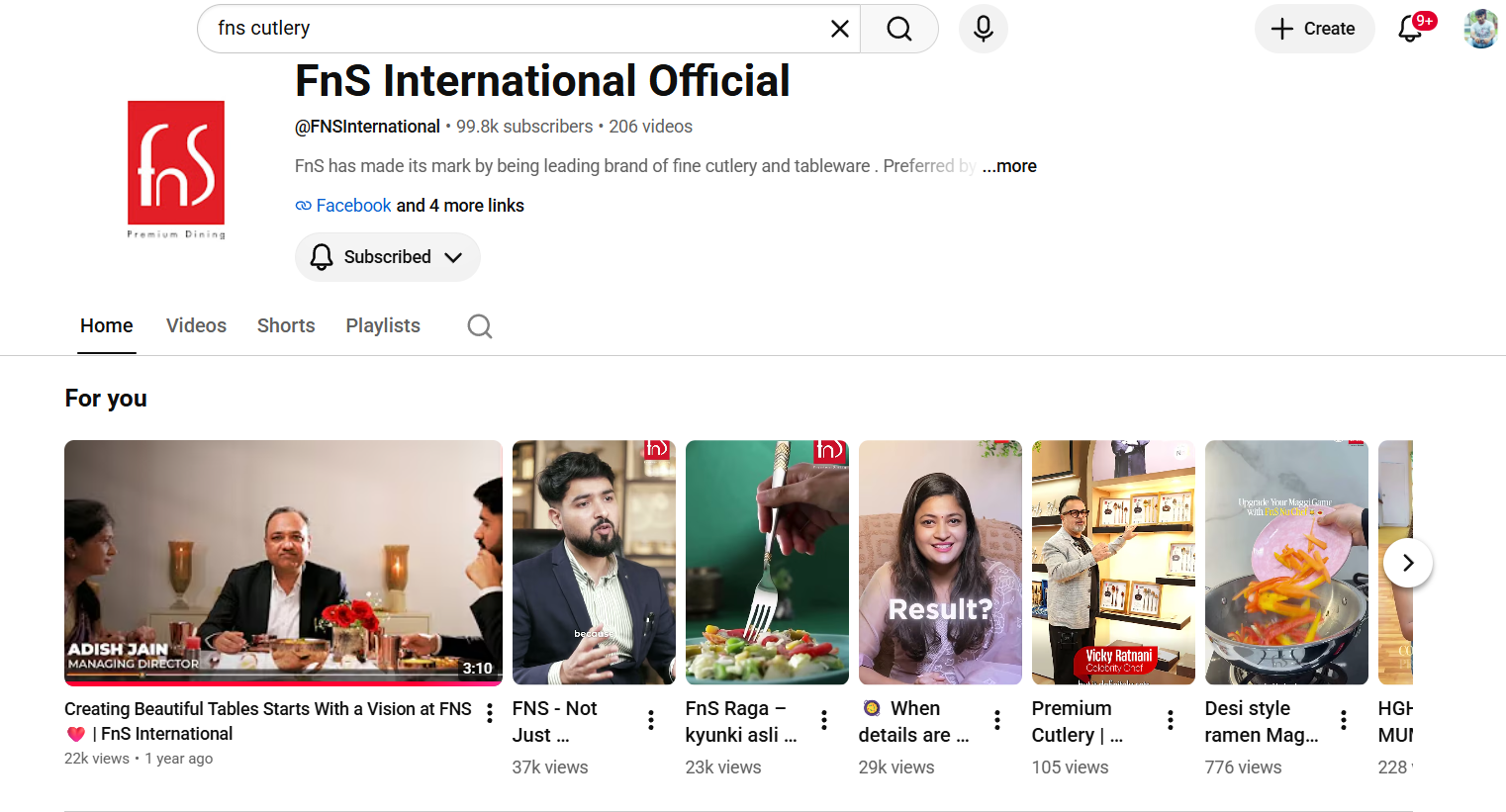Switch to the Playlists tab

tap(383, 326)
